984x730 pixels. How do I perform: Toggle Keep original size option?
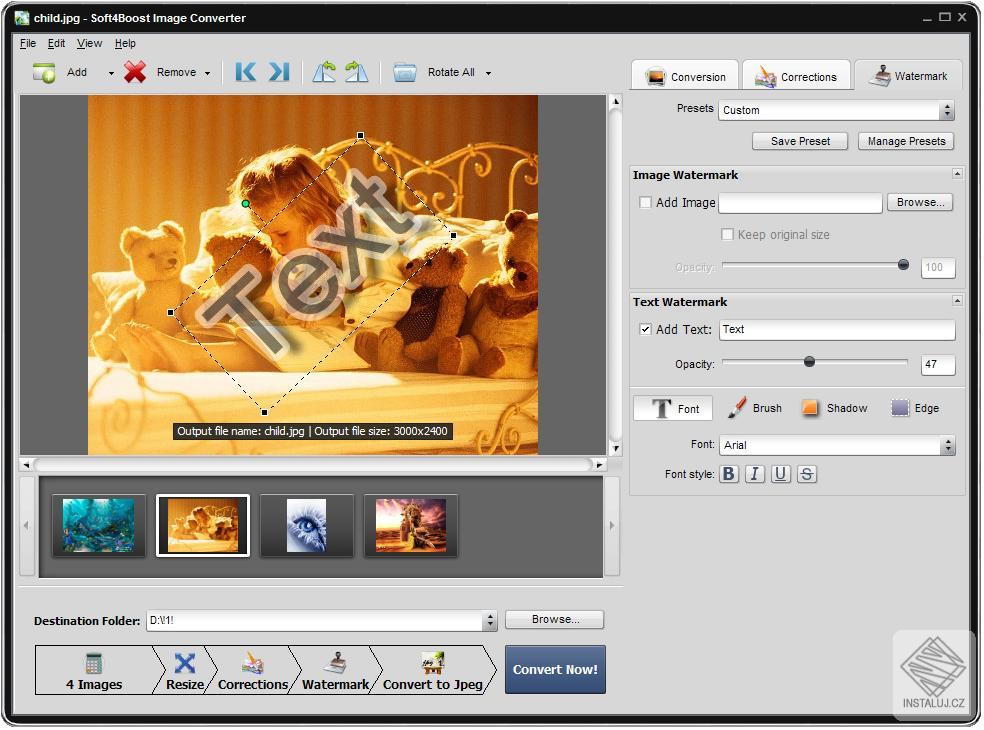[727, 234]
